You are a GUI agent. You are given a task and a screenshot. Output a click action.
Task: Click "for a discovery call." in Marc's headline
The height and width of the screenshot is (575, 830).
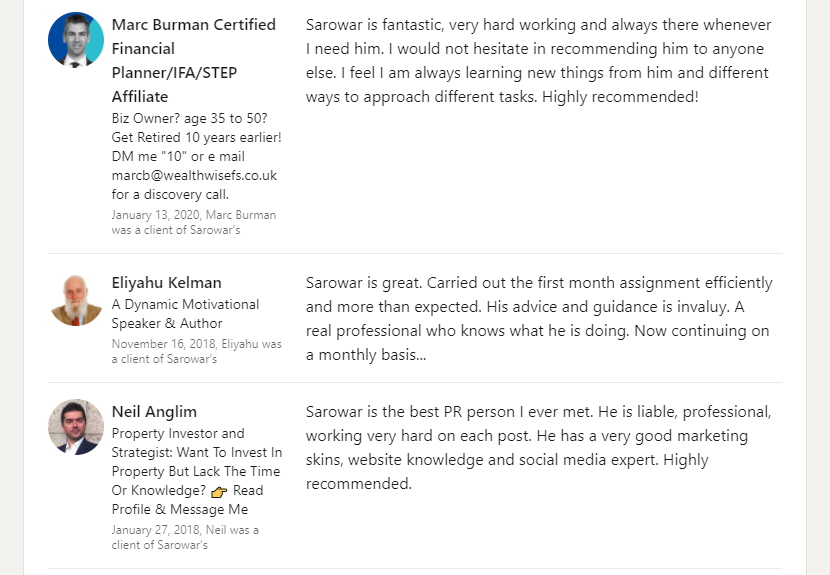170,194
